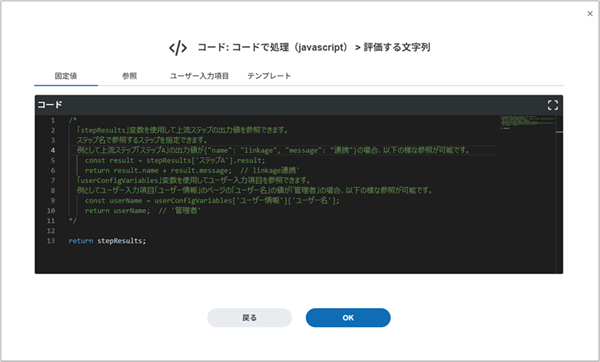The height and width of the screenshot is (362, 600).
Task: Click the editor vertical scrollbar
Action: pos(559,194)
